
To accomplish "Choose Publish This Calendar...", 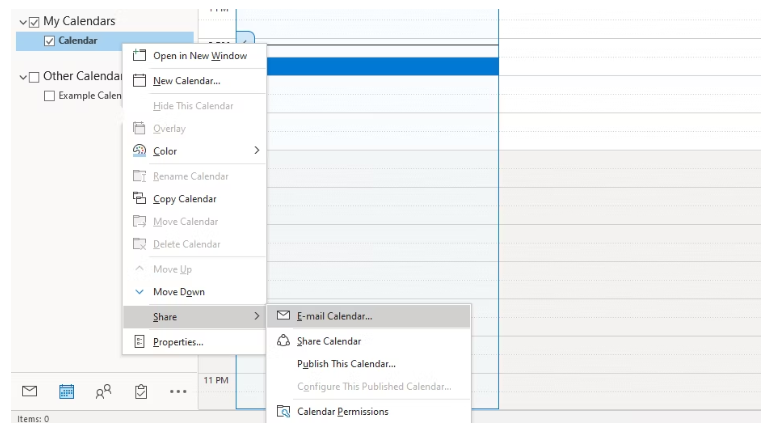I will [368, 364].
